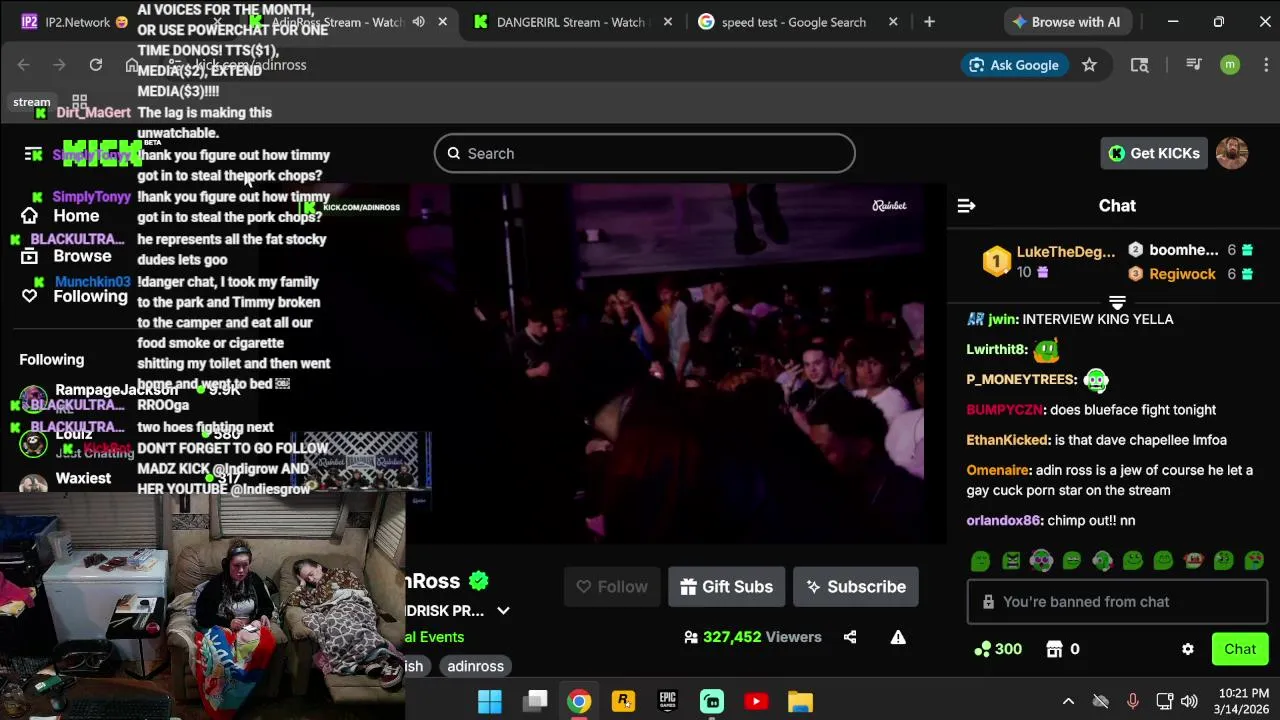1280x720 pixels.
Task: Focus the Kick Search field
Action: pos(645,153)
